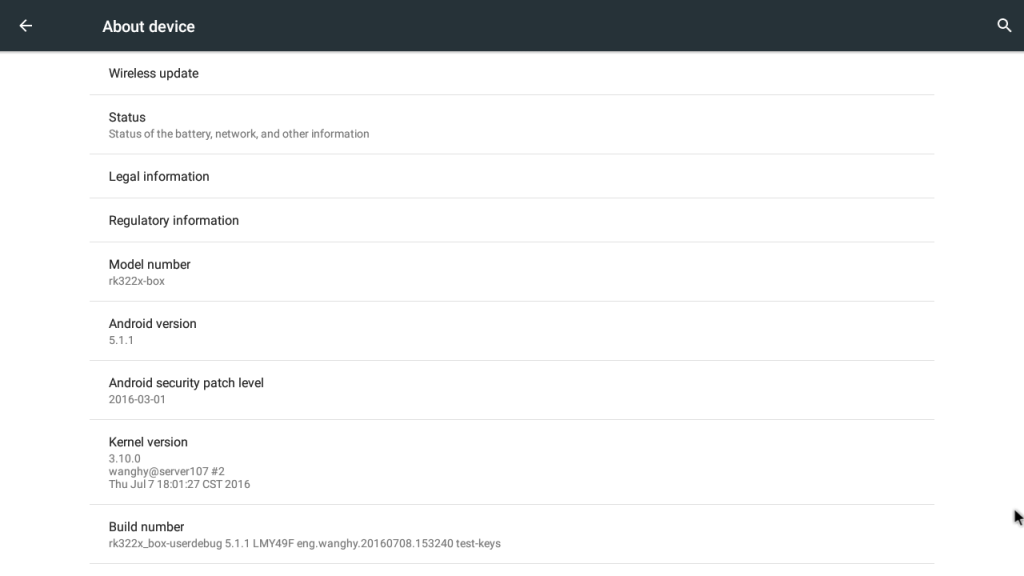Tap the Kernel version label

pos(148,442)
